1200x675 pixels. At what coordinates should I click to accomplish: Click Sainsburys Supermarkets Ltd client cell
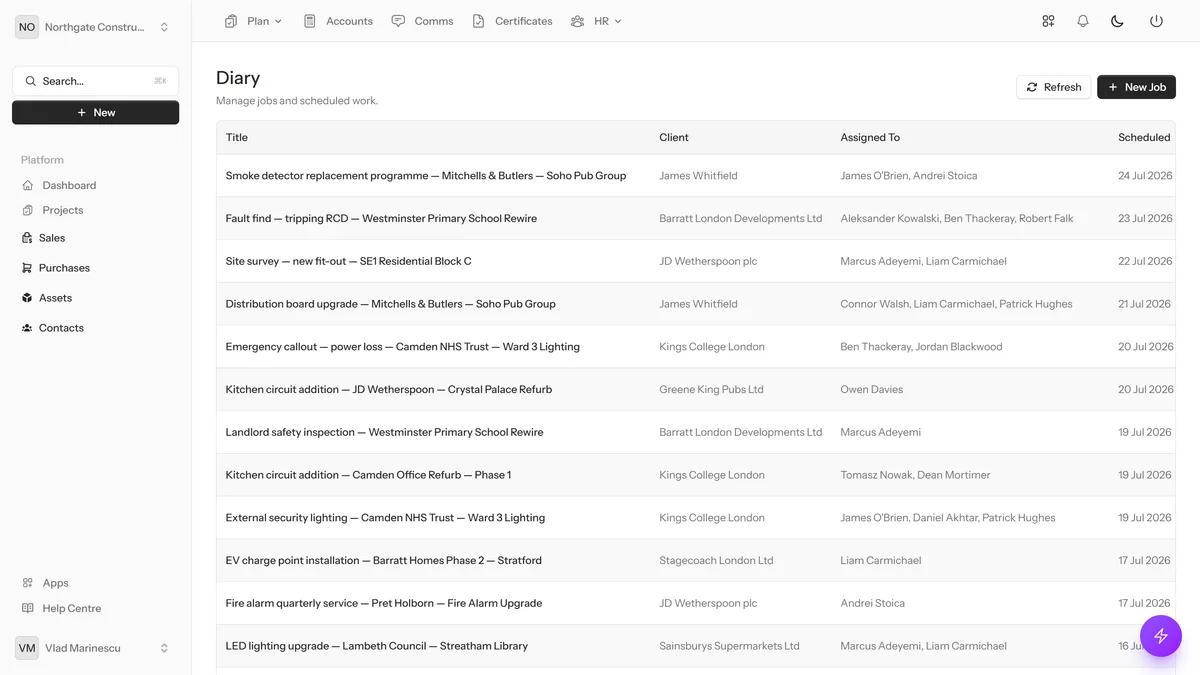point(729,646)
